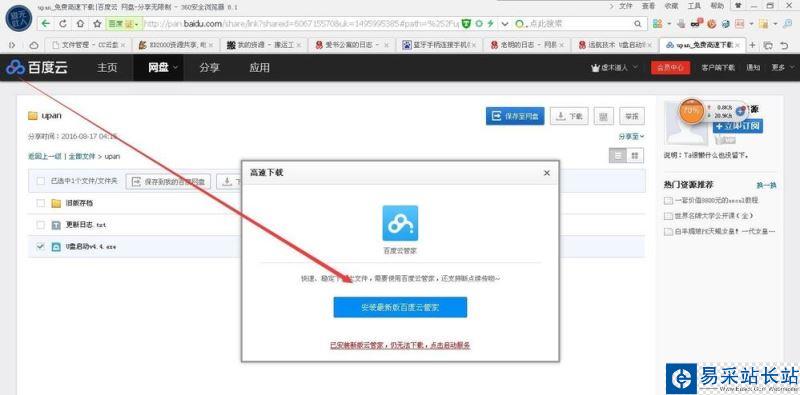Switch to the 我的资源 browser tab
The width and height of the screenshot is (800, 395).
pyautogui.click(x=264, y=45)
